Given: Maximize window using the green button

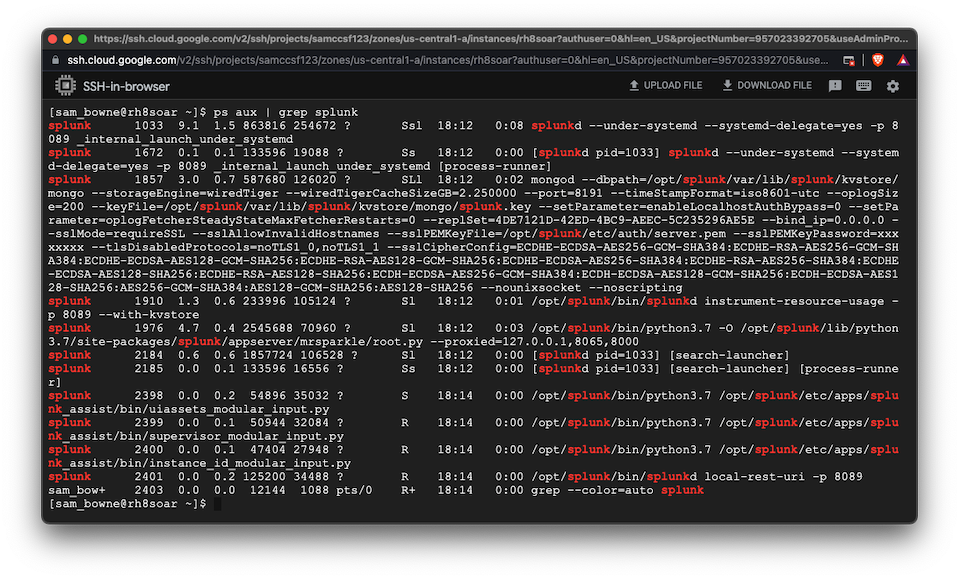Looking at the screenshot, I should coord(82,39).
